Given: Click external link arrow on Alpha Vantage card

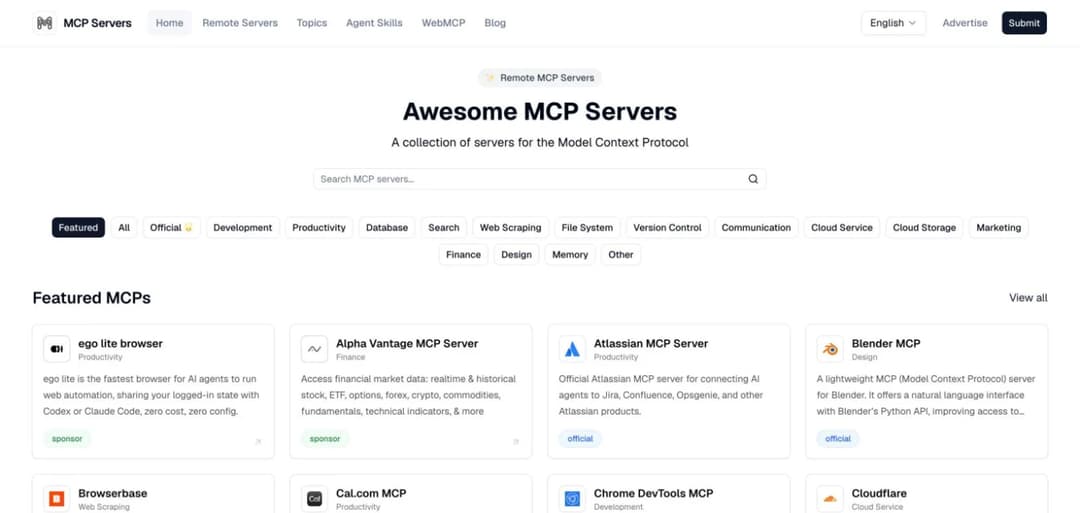Looking at the screenshot, I should tap(516, 441).
